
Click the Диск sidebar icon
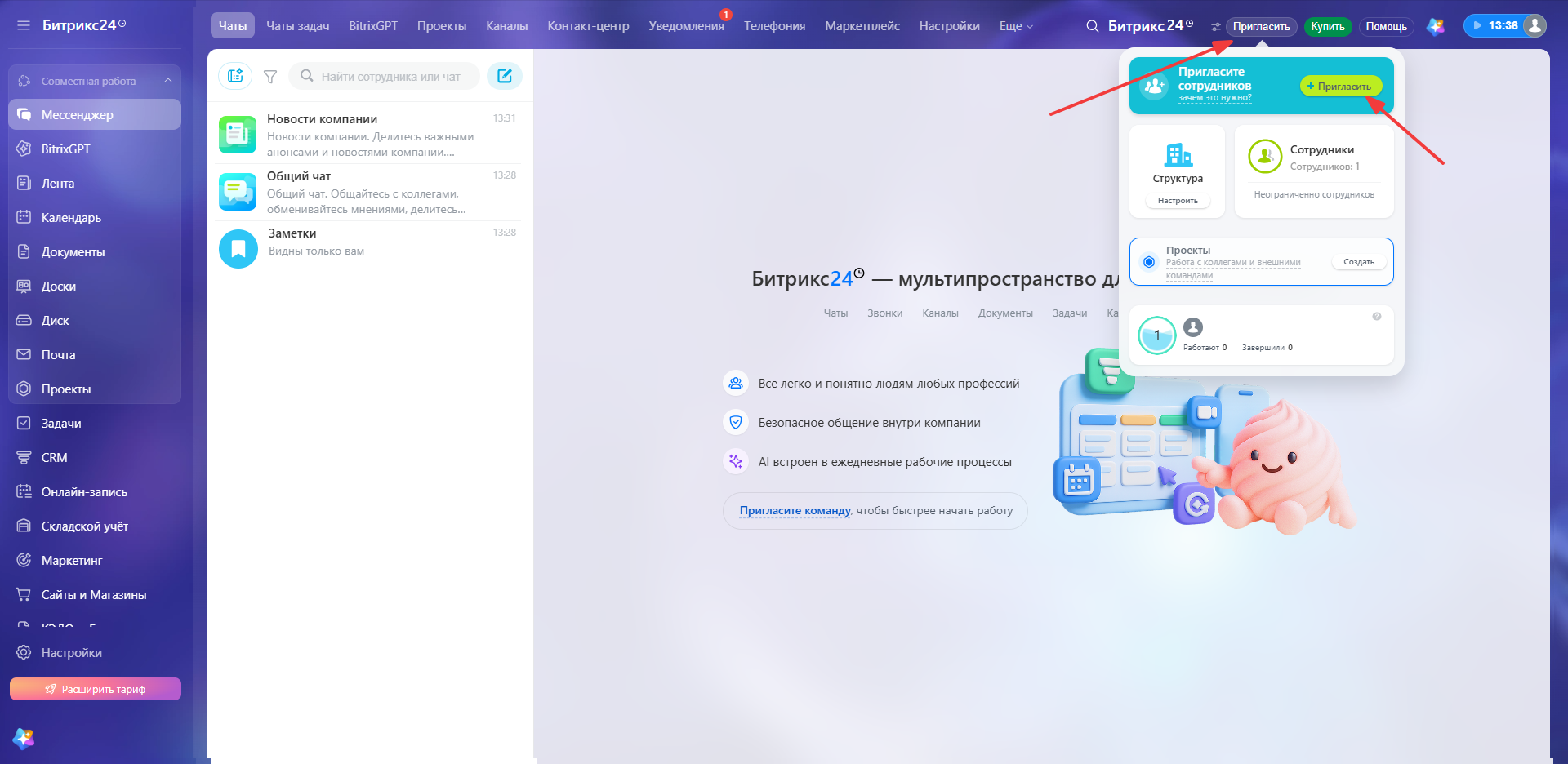(x=24, y=320)
